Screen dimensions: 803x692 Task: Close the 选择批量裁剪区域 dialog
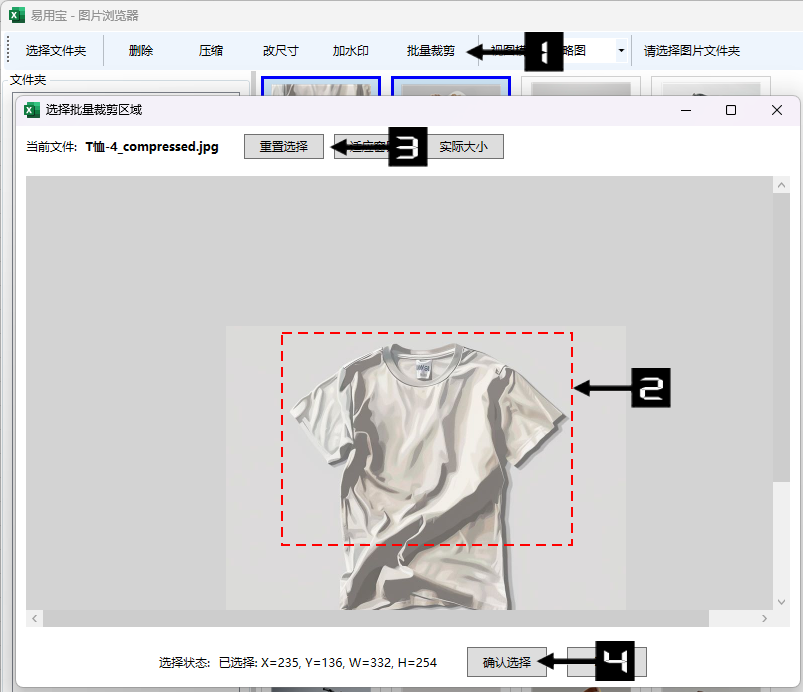777,110
